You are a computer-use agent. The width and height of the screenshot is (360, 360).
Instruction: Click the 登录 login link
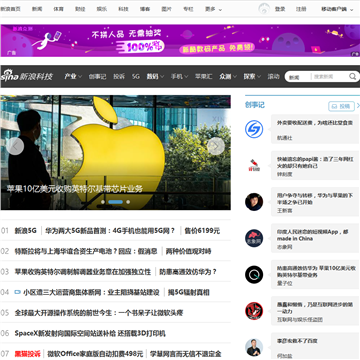coord(280,9)
